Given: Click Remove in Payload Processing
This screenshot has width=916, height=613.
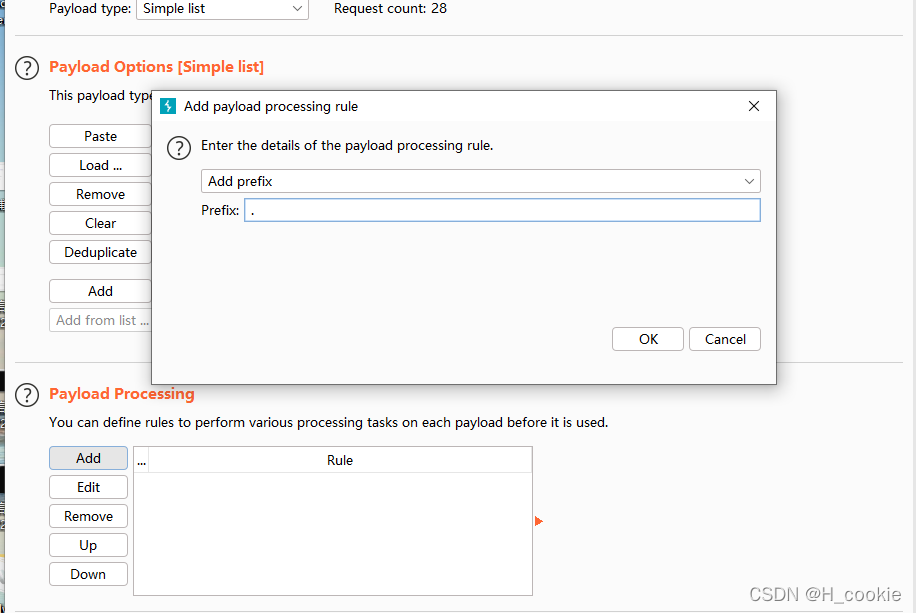Looking at the screenshot, I should pyautogui.click(x=88, y=516).
